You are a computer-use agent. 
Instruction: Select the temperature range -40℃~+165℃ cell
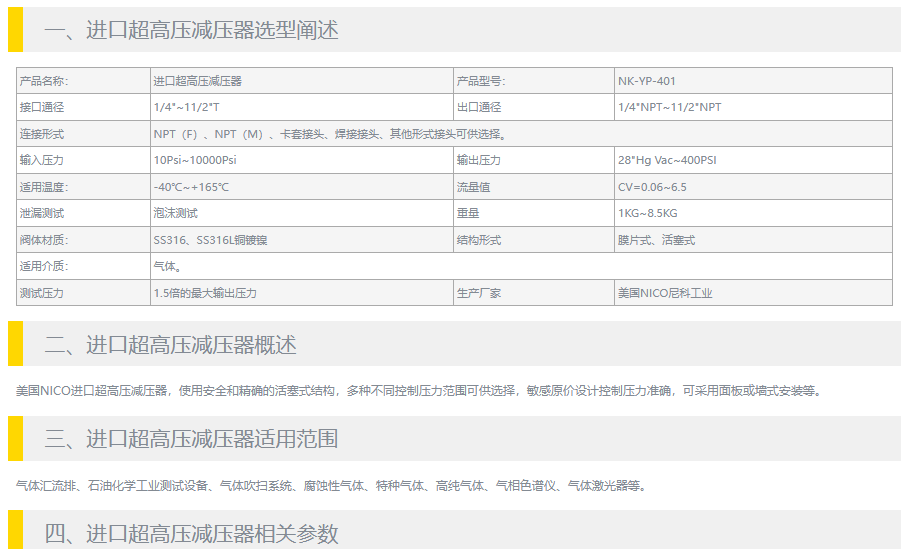click(191, 187)
